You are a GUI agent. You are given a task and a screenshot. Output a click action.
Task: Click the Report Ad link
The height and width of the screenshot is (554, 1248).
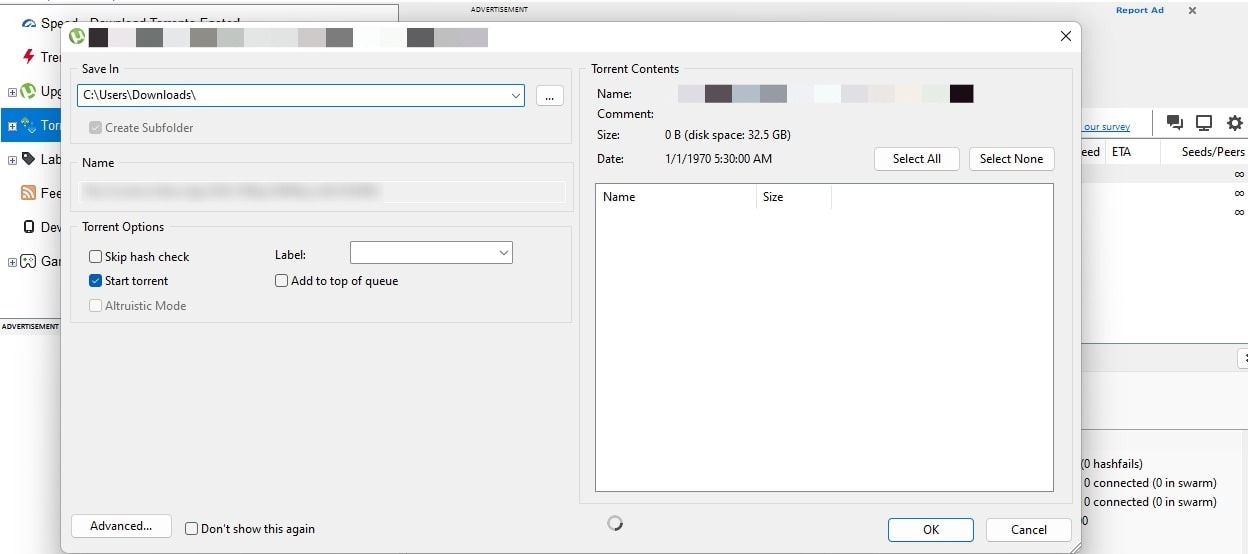coord(1139,10)
